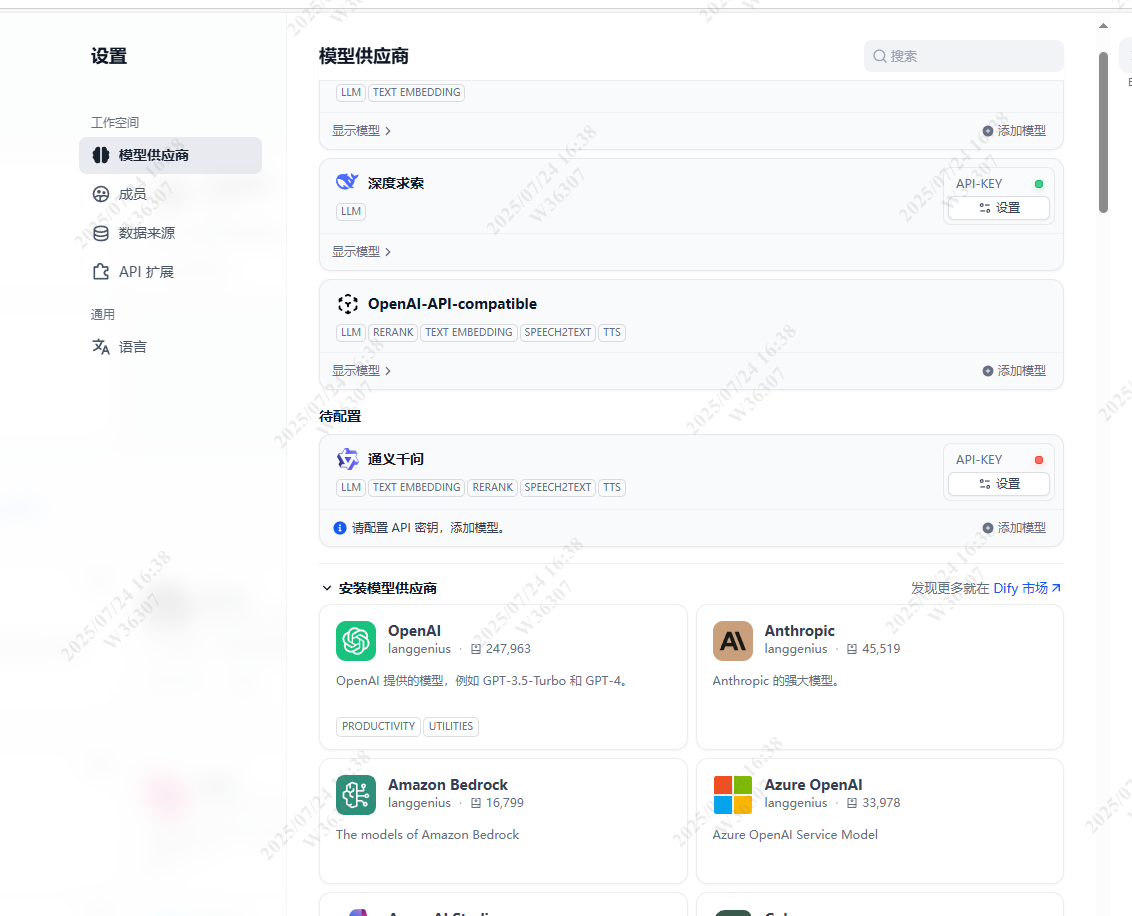Screen dimensions: 1132x916
Task: Click 添加模型 for OpenAI-API-compatible
Action: click(1014, 371)
